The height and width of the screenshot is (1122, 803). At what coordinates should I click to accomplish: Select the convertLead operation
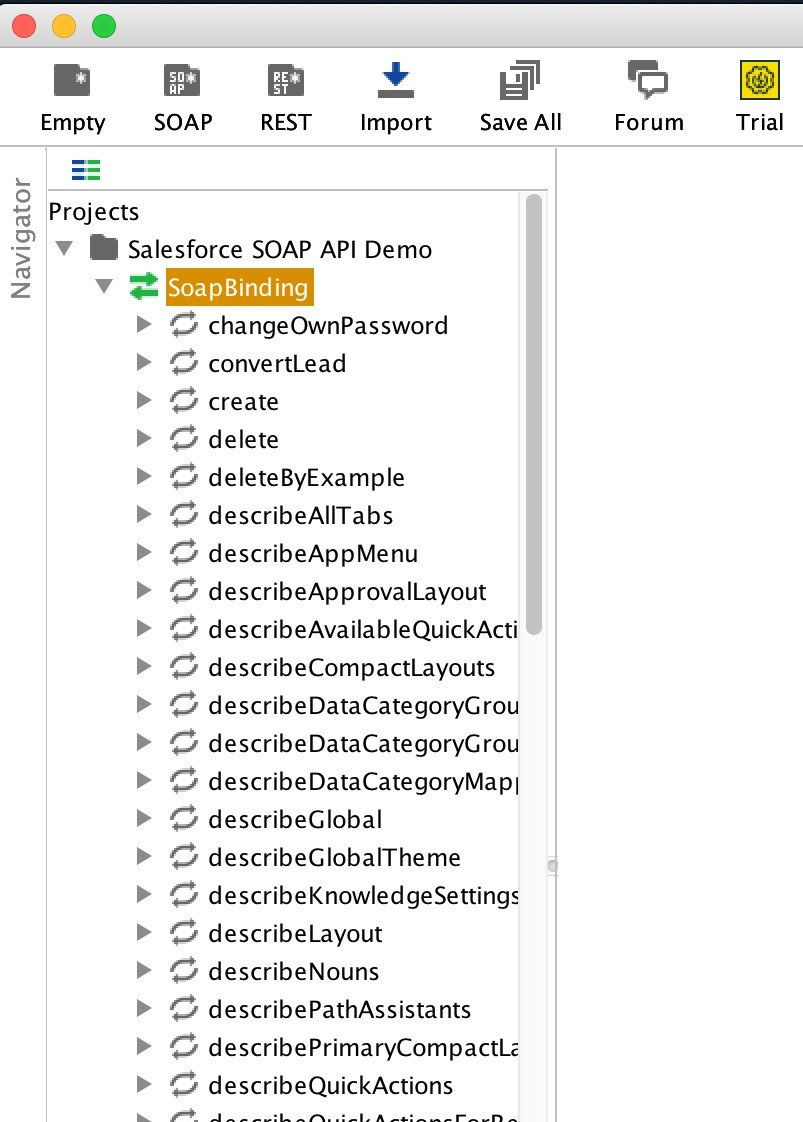coord(277,364)
